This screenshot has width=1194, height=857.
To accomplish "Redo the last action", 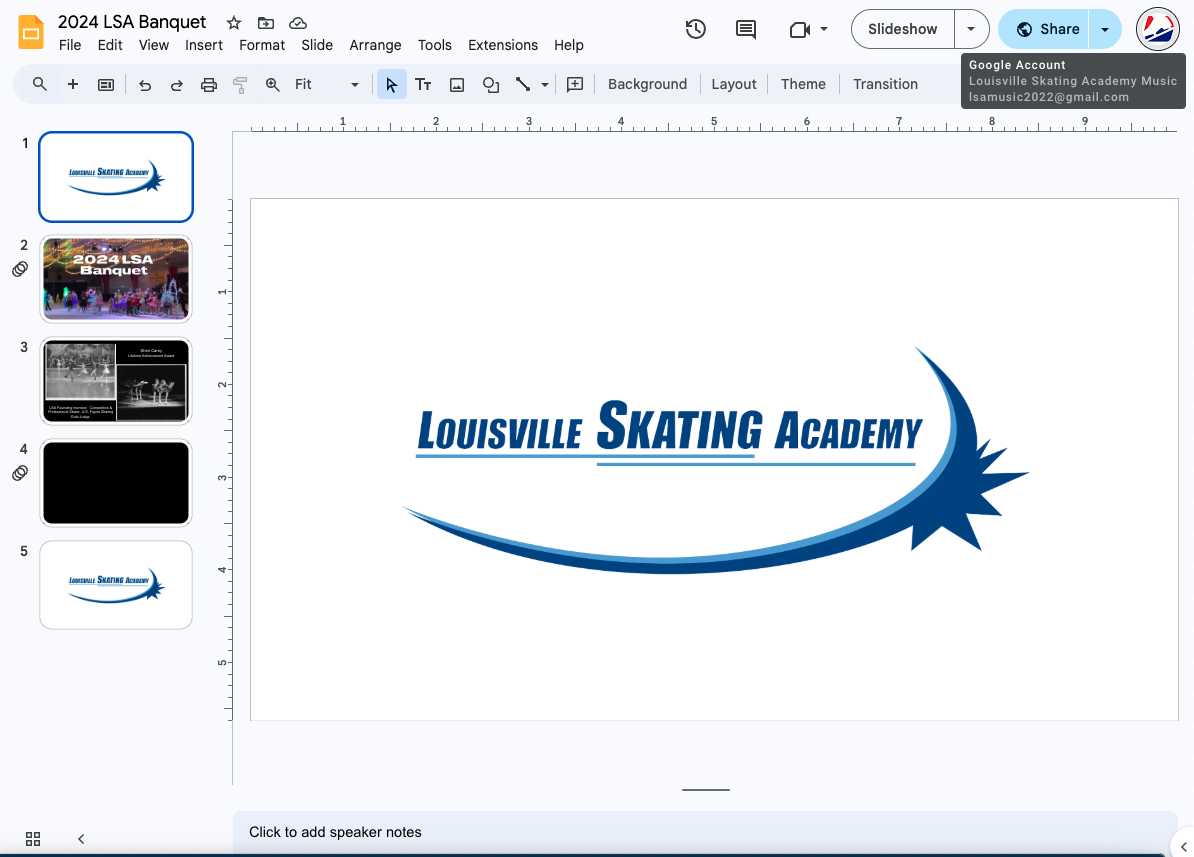I will 176,85.
